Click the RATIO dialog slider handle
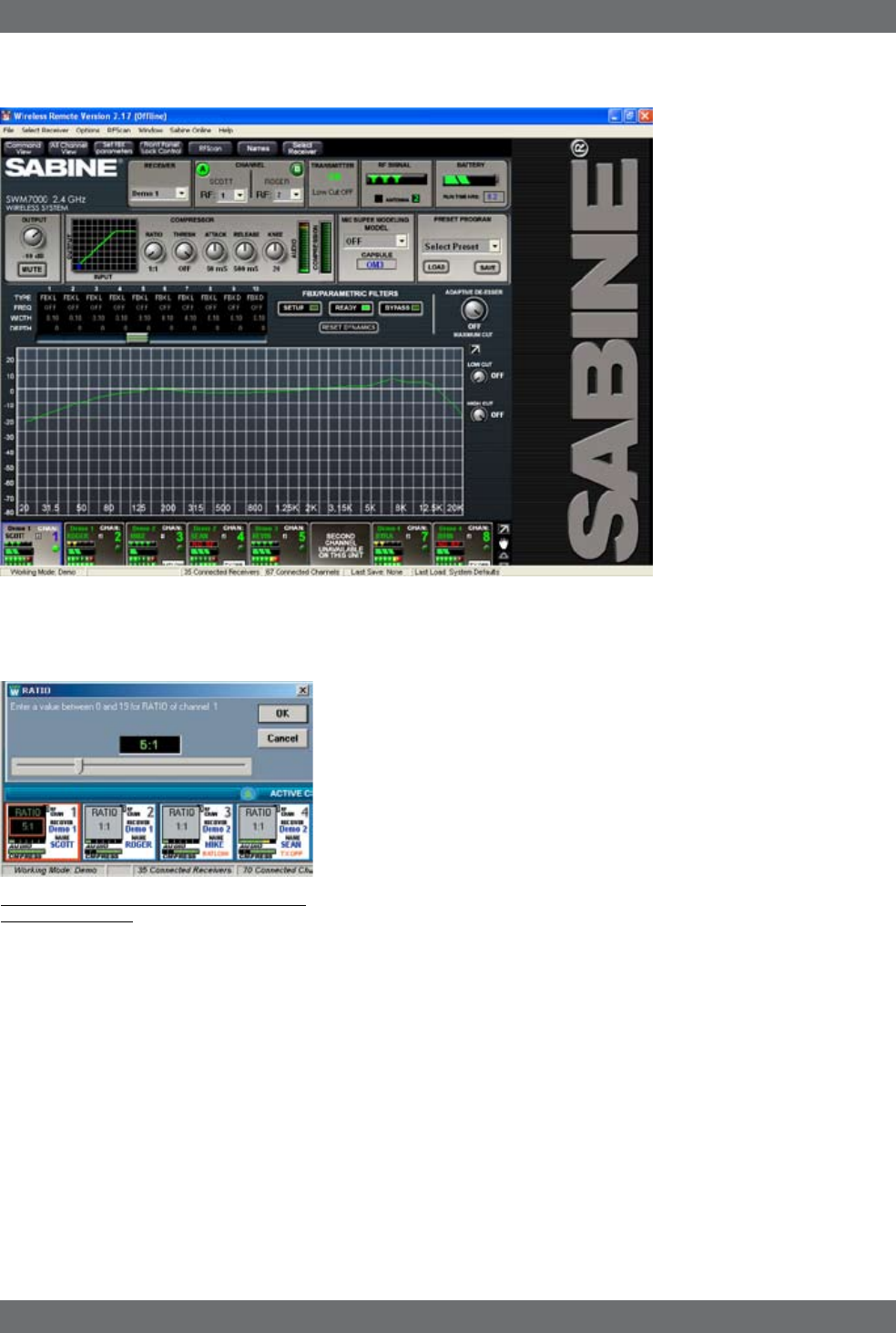Screen dimensions: 896x1333 pos(79,767)
